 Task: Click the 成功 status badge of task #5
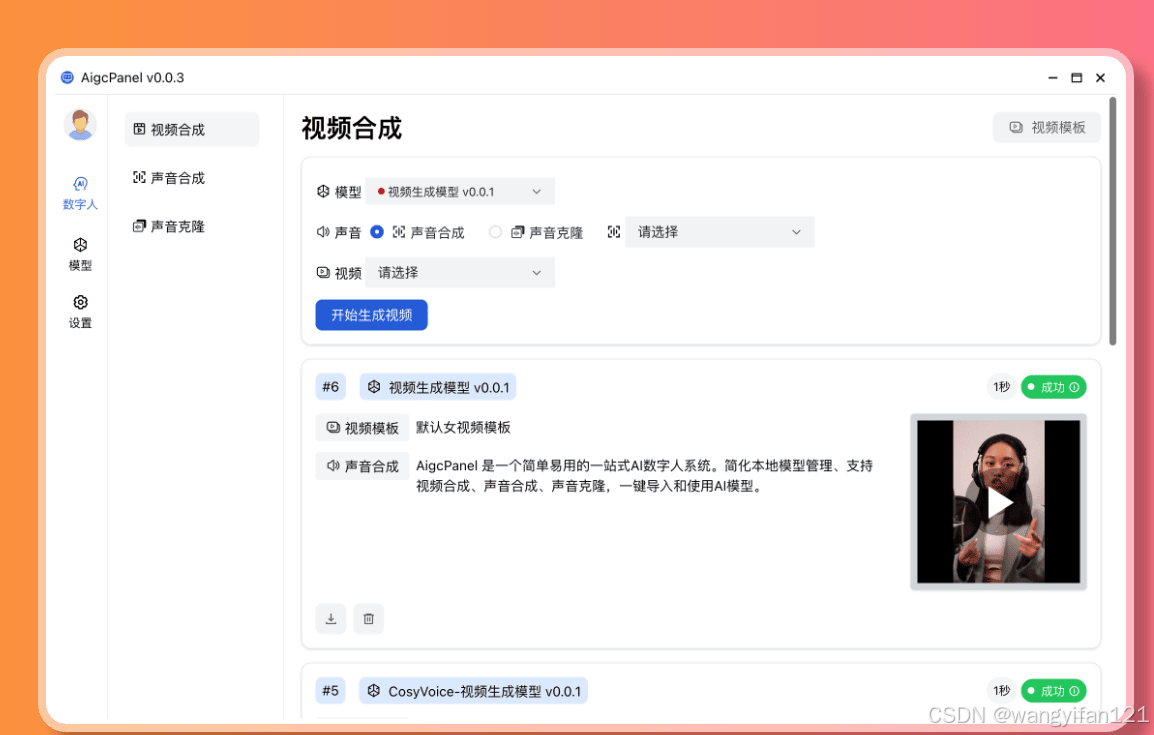coord(1053,691)
